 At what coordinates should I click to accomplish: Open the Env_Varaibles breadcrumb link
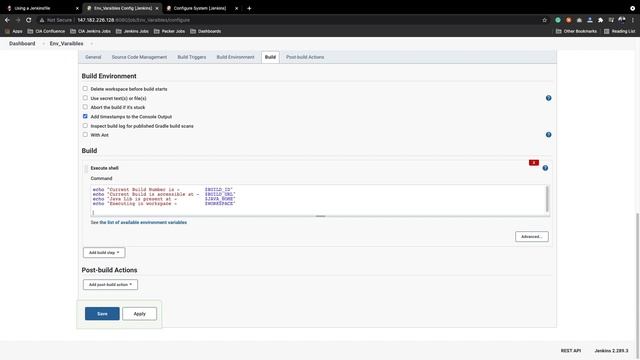(67, 44)
